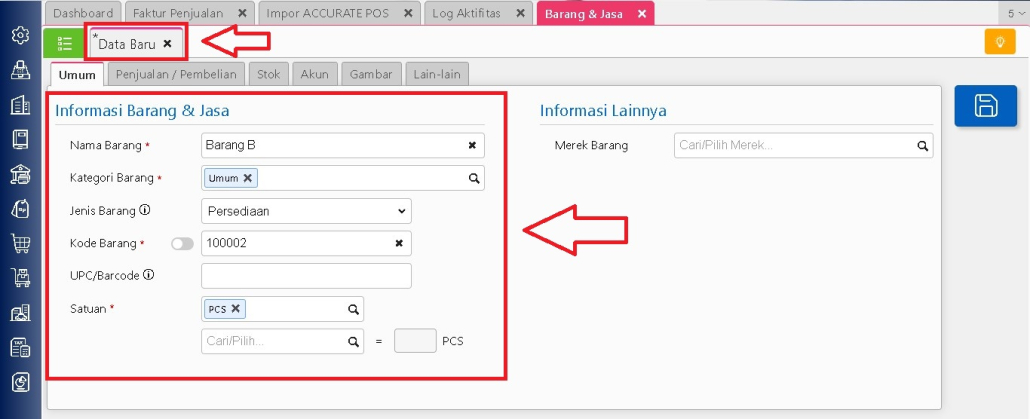The image size is (1030, 419).
Task: Click the info icon beside Jenis Barang
Action: [144, 210]
